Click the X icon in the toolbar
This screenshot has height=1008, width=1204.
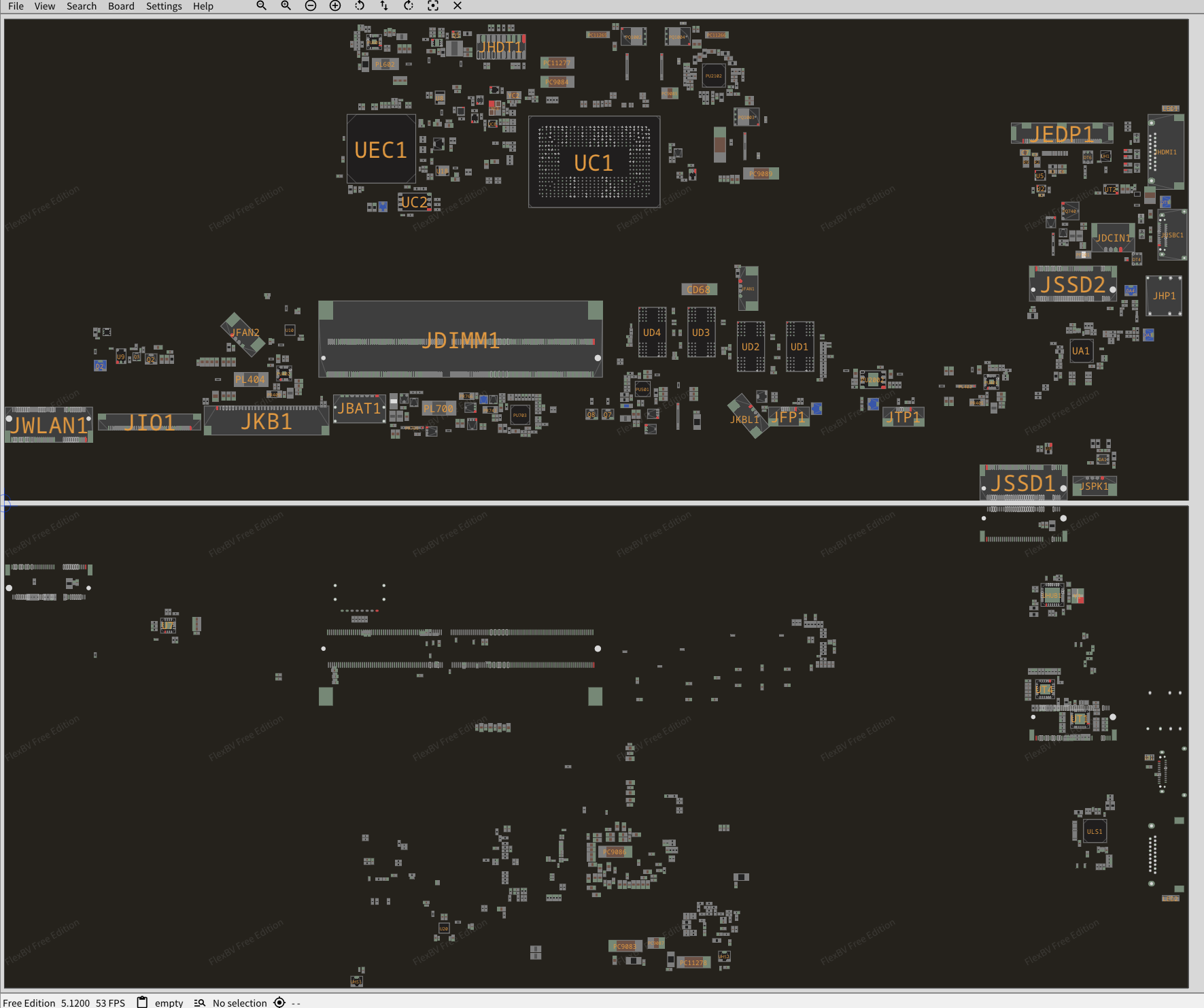pyautogui.click(x=458, y=6)
